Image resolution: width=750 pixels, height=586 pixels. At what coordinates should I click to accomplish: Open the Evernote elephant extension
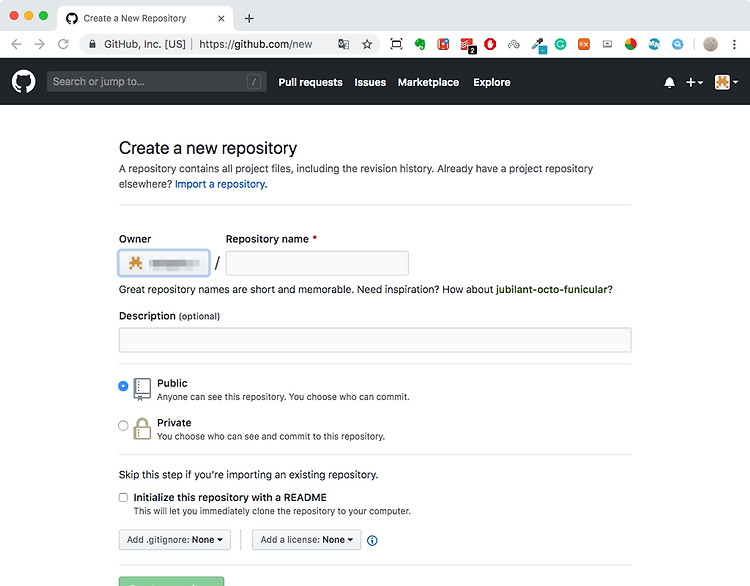click(420, 44)
